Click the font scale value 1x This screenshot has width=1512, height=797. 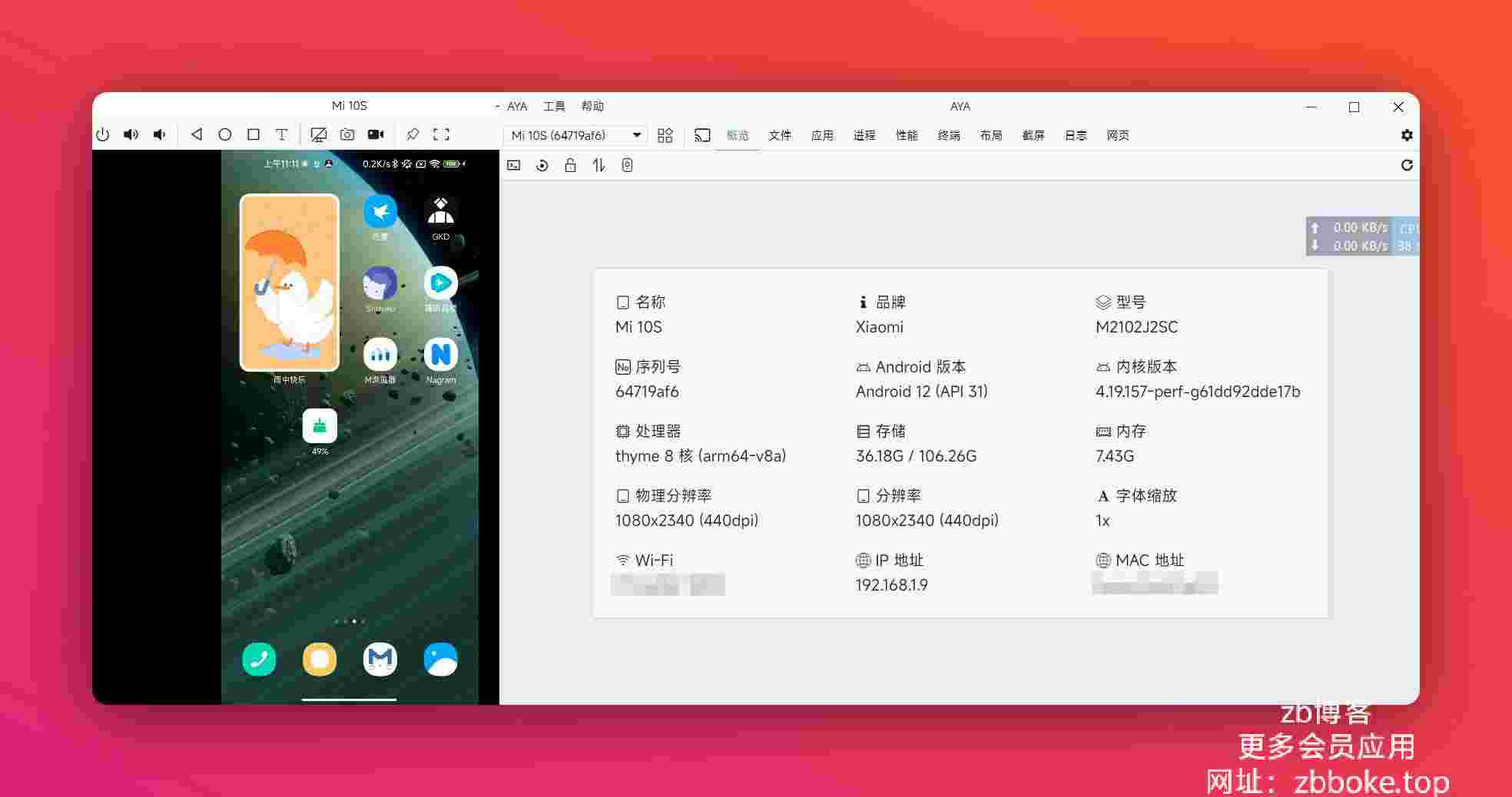tap(1102, 521)
